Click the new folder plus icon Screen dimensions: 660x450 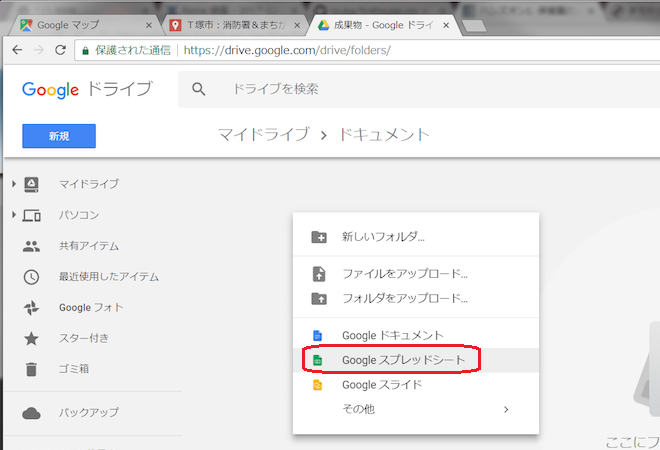pyautogui.click(x=319, y=237)
